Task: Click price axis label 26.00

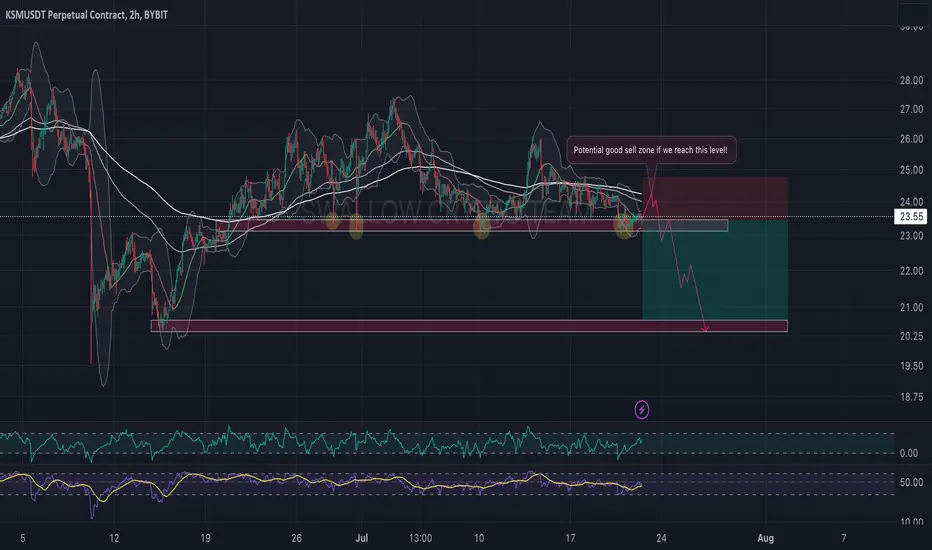Action: click(x=911, y=139)
